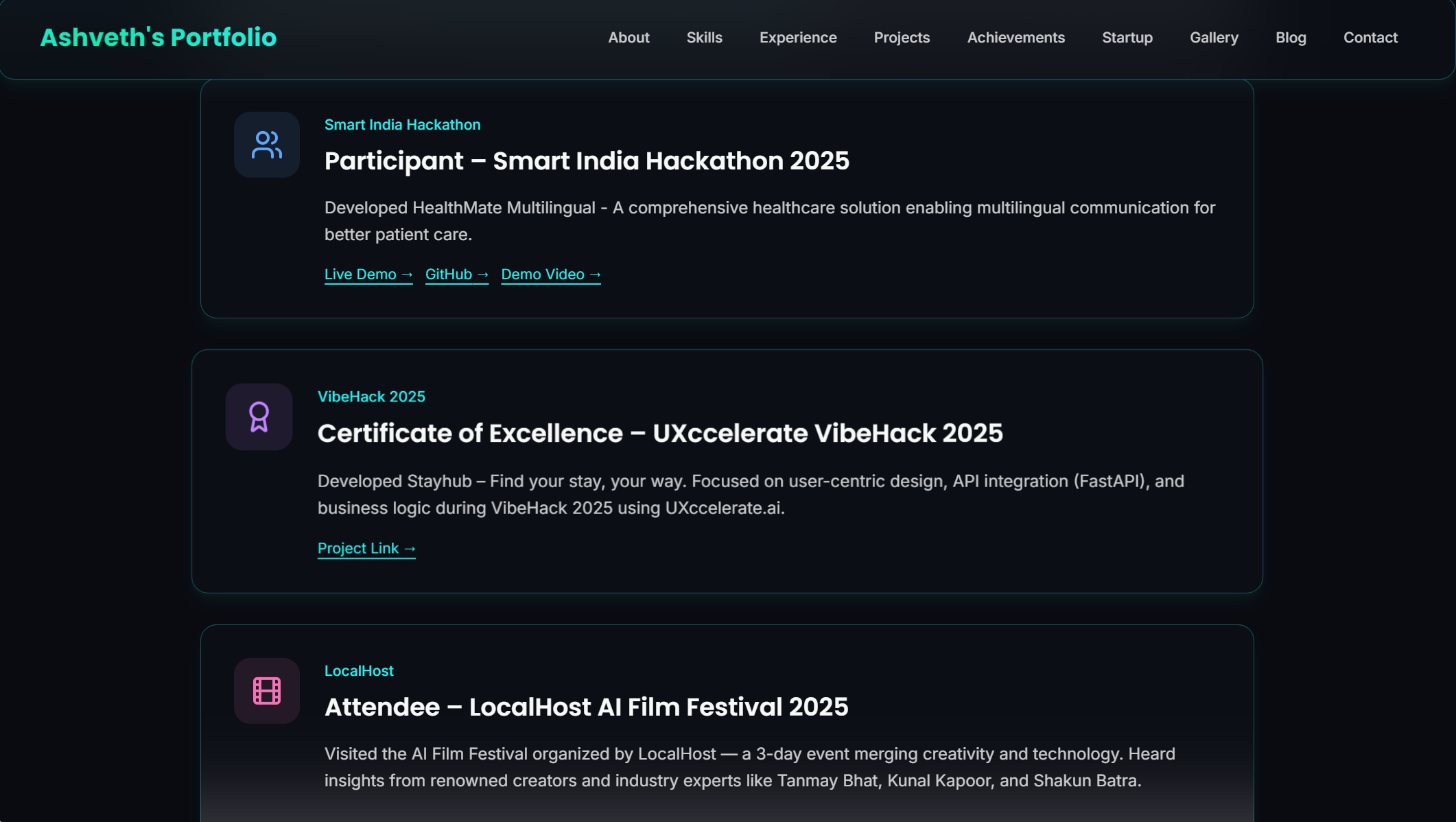The width and height of the screenshot is (1456, 822).
Task: Click the Attendee LocalHost AI Film Festival title
Action: (x=586, y=707)
